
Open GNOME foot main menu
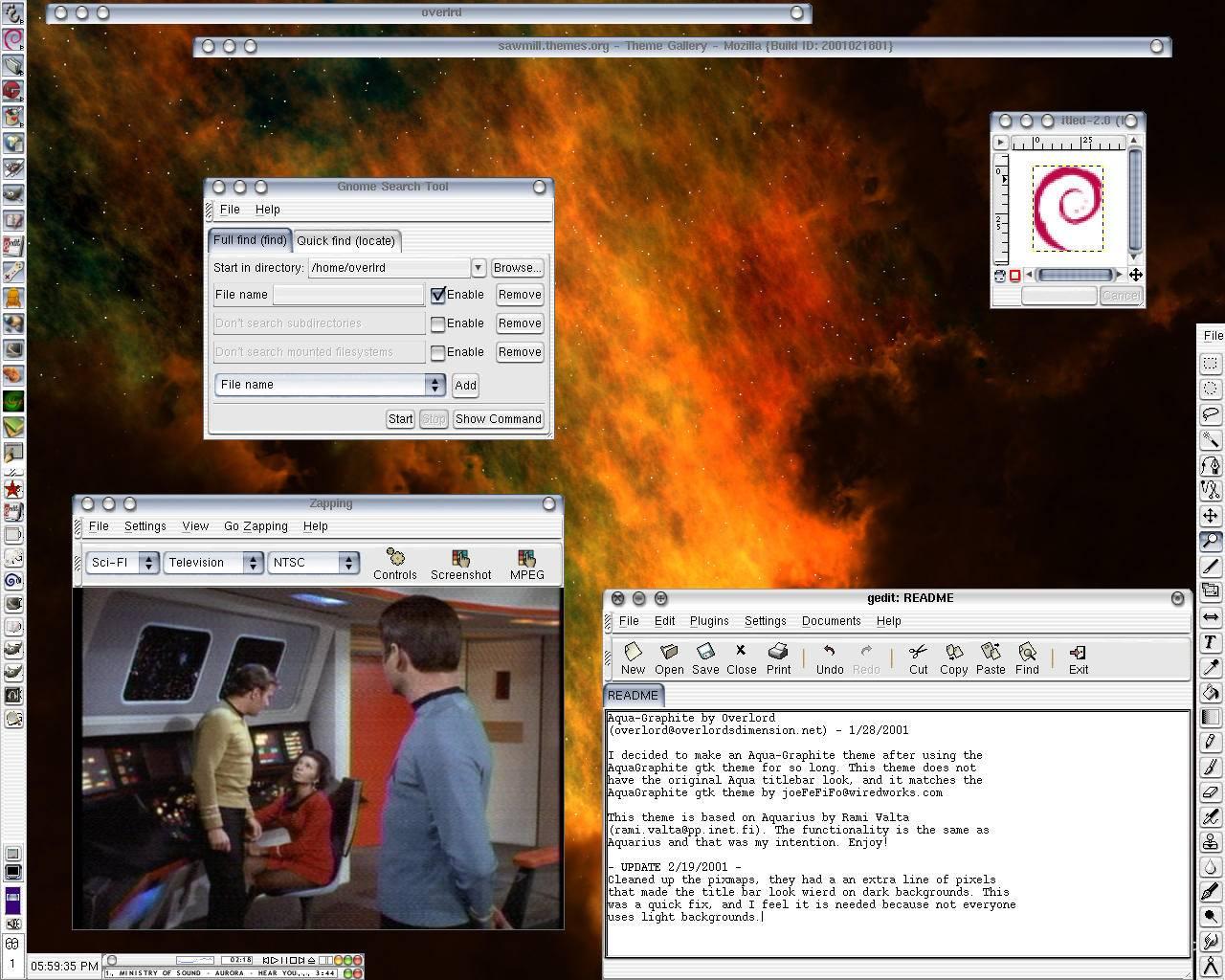point(12,14)
